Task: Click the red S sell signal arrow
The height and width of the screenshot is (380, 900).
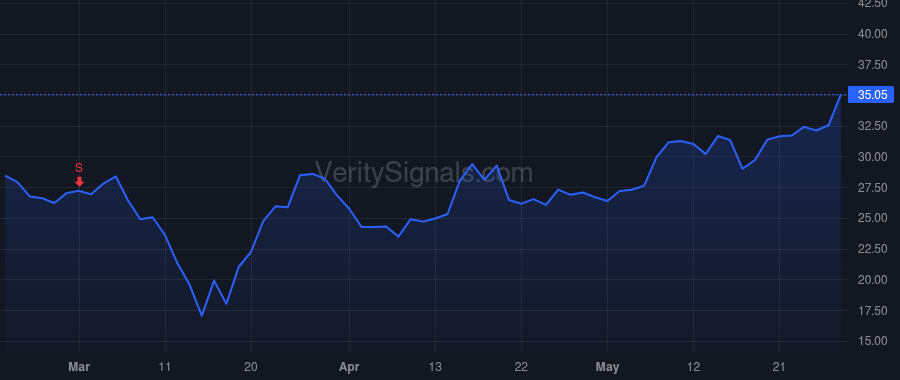Action: (x=79, y=181)
